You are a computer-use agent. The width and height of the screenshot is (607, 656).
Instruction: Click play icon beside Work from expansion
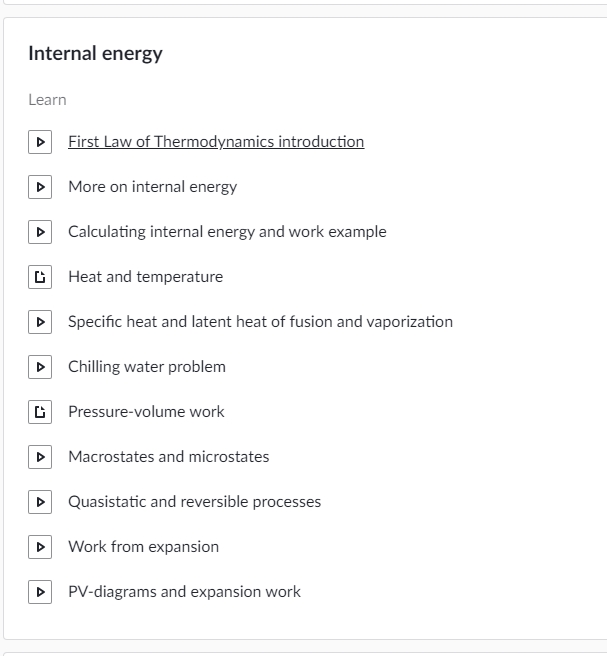40,547
